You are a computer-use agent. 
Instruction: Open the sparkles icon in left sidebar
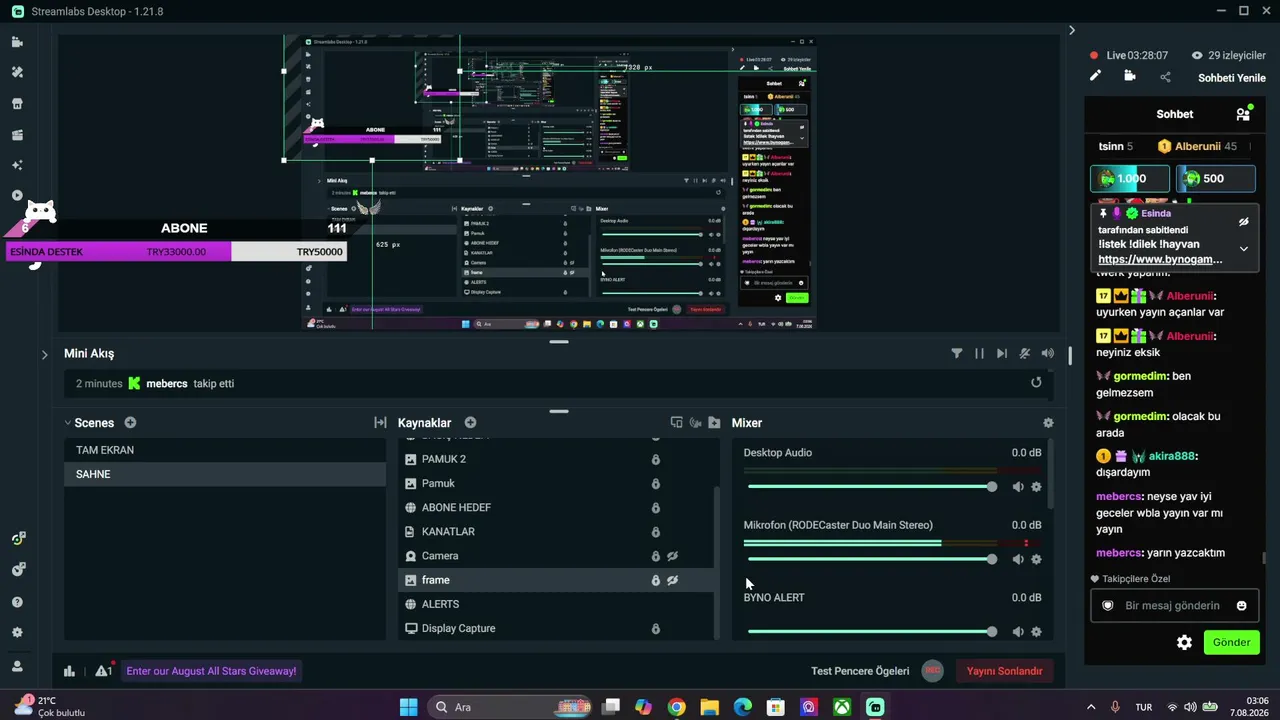point(17,165)
